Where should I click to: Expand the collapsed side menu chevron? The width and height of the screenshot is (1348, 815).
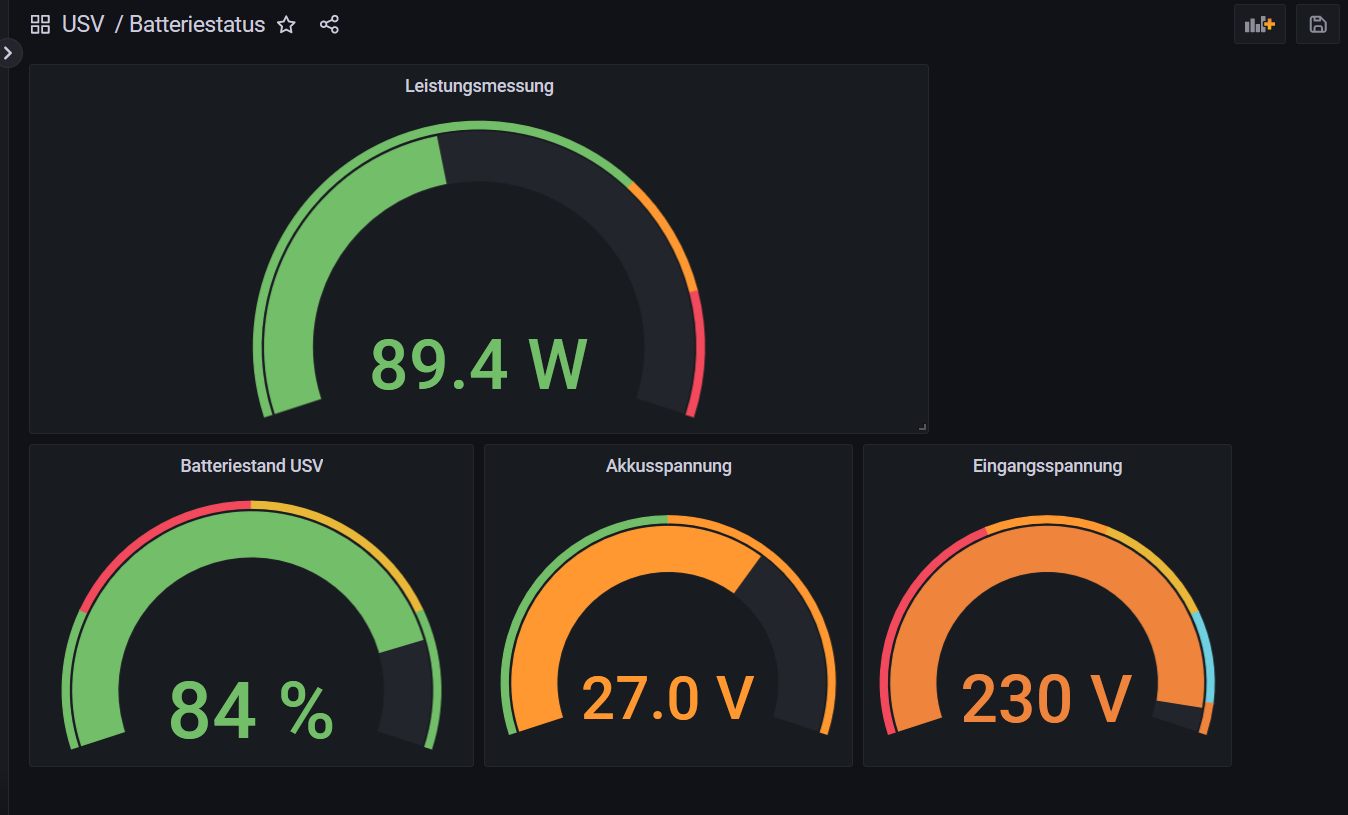[8, 53]
